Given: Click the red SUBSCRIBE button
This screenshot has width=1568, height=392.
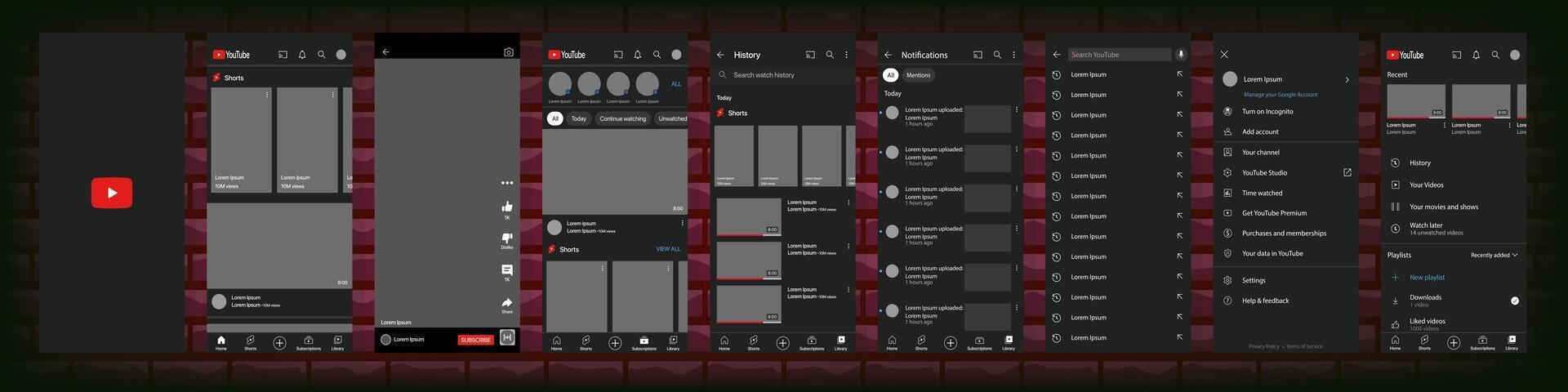Looking at the screenshot, I should pos(475,340).
